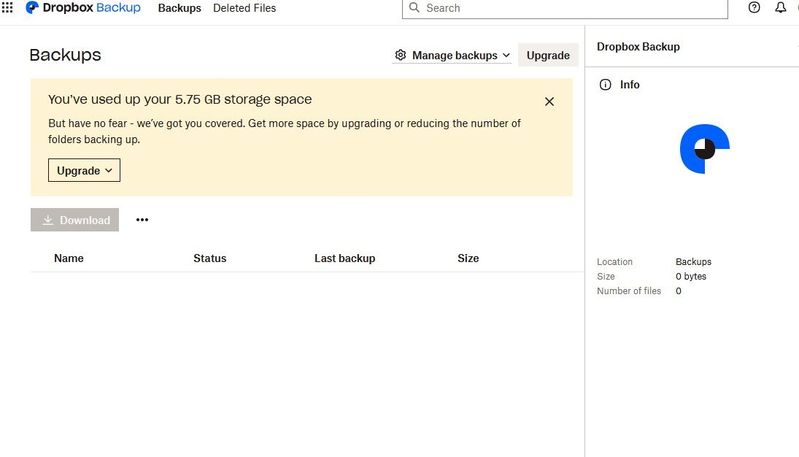799x457 pixels.
Task: Click the Info icon in side panel
Action: [x=605, y=85]
